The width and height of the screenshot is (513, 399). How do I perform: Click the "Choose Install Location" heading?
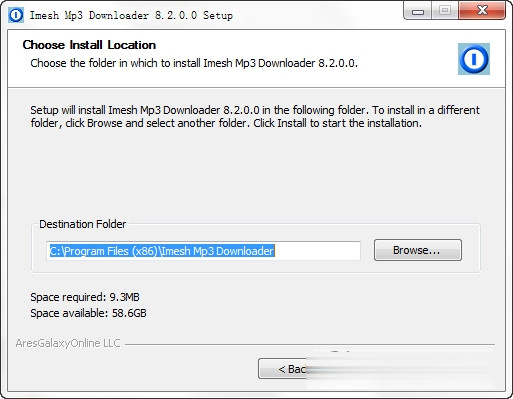tap(89, 45)
